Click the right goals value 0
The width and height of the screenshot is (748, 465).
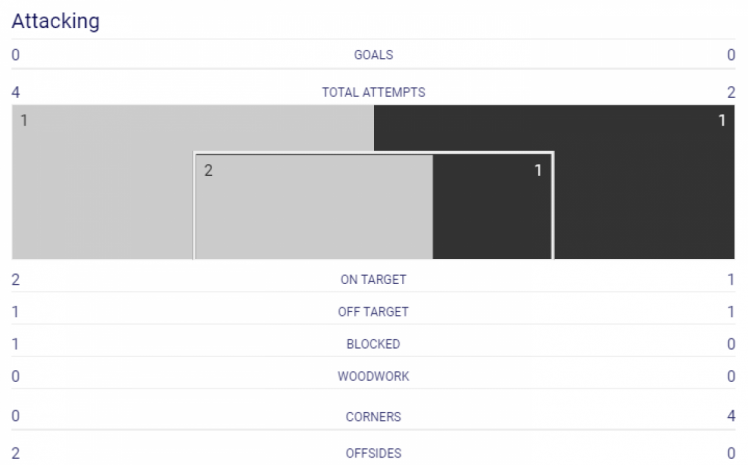pyautogui.click(x=731, y=55)
